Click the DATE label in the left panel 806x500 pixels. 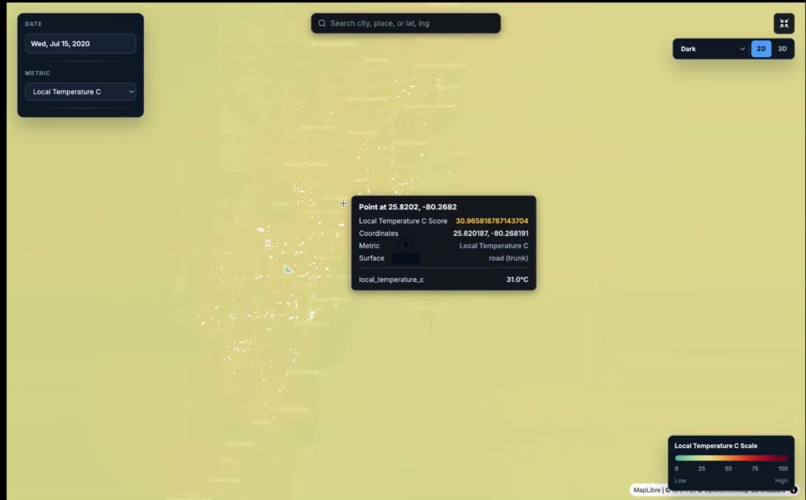[33, 24]
